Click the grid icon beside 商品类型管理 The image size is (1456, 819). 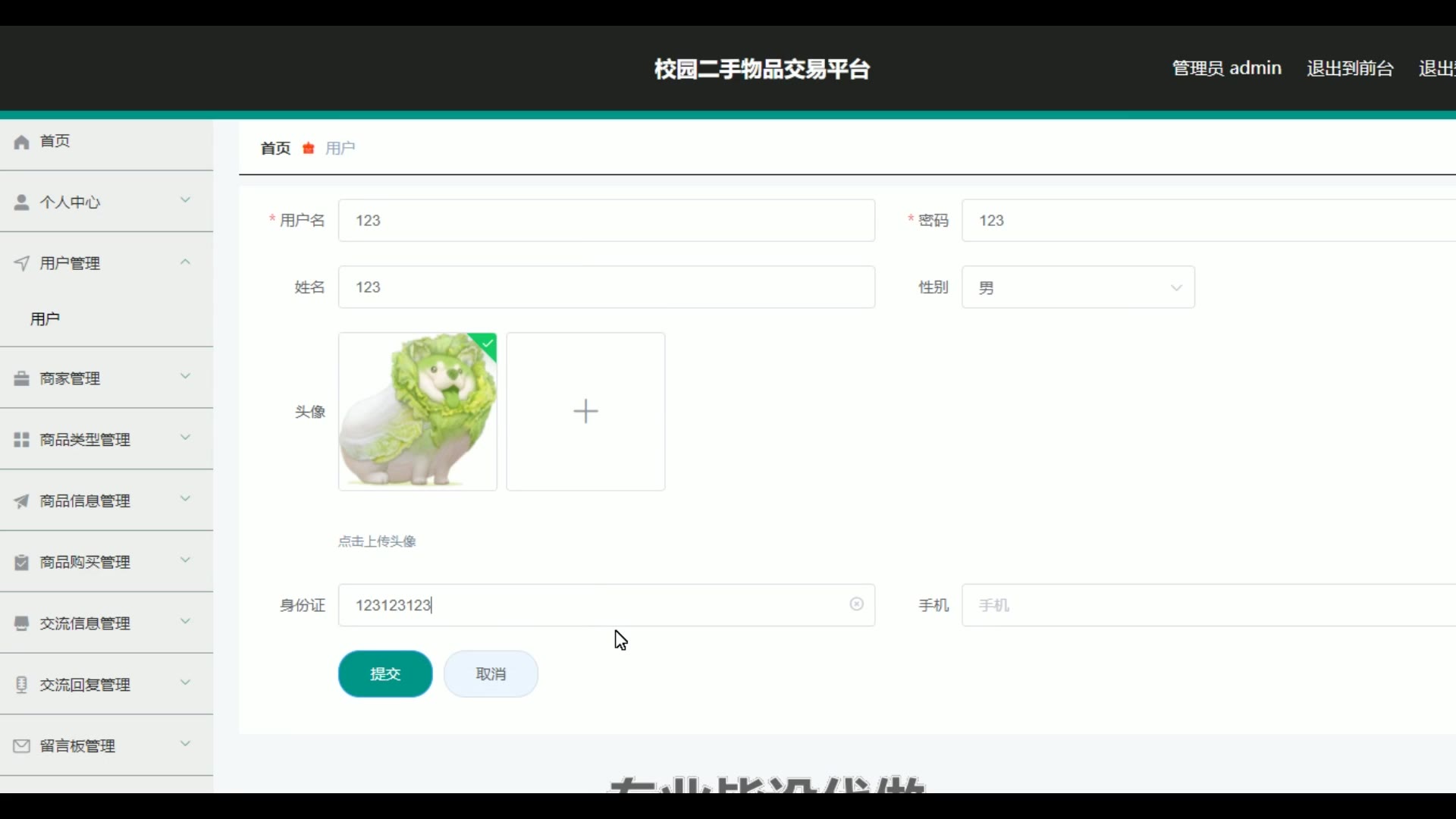(x=22, y=440)
